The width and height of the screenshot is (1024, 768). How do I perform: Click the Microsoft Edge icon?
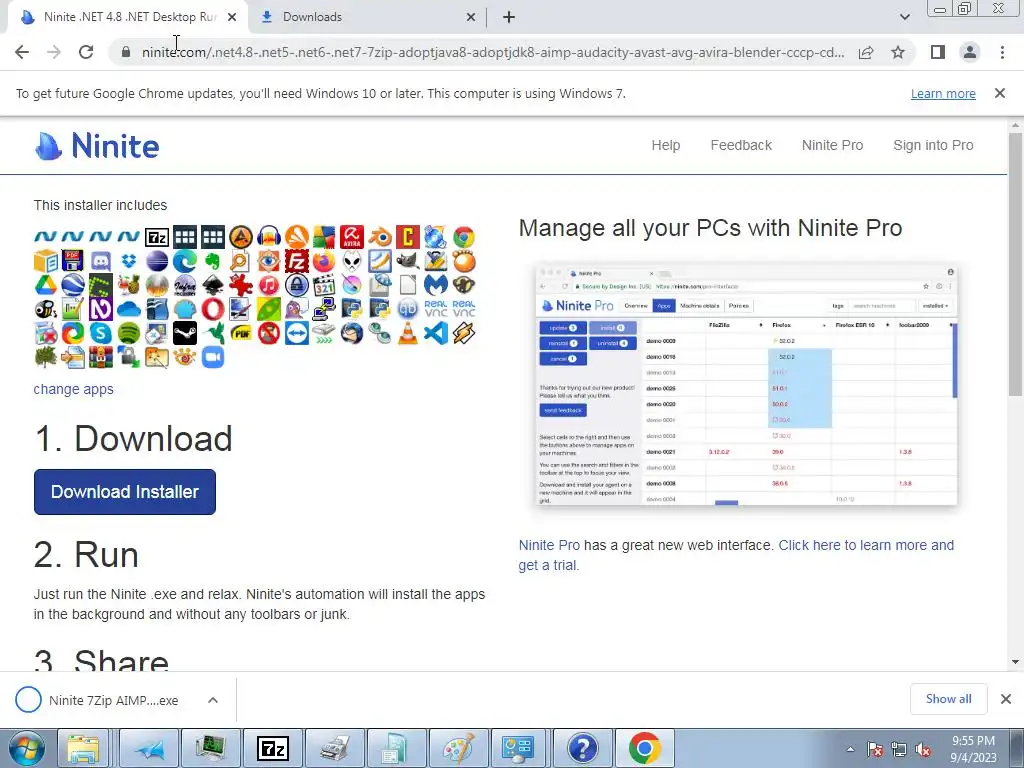[185, 261]
